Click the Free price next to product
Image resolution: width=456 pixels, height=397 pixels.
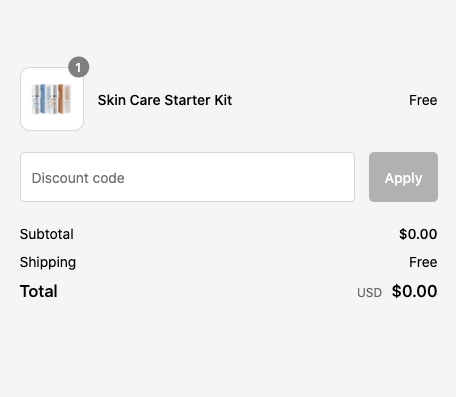(x=423, y=100)
